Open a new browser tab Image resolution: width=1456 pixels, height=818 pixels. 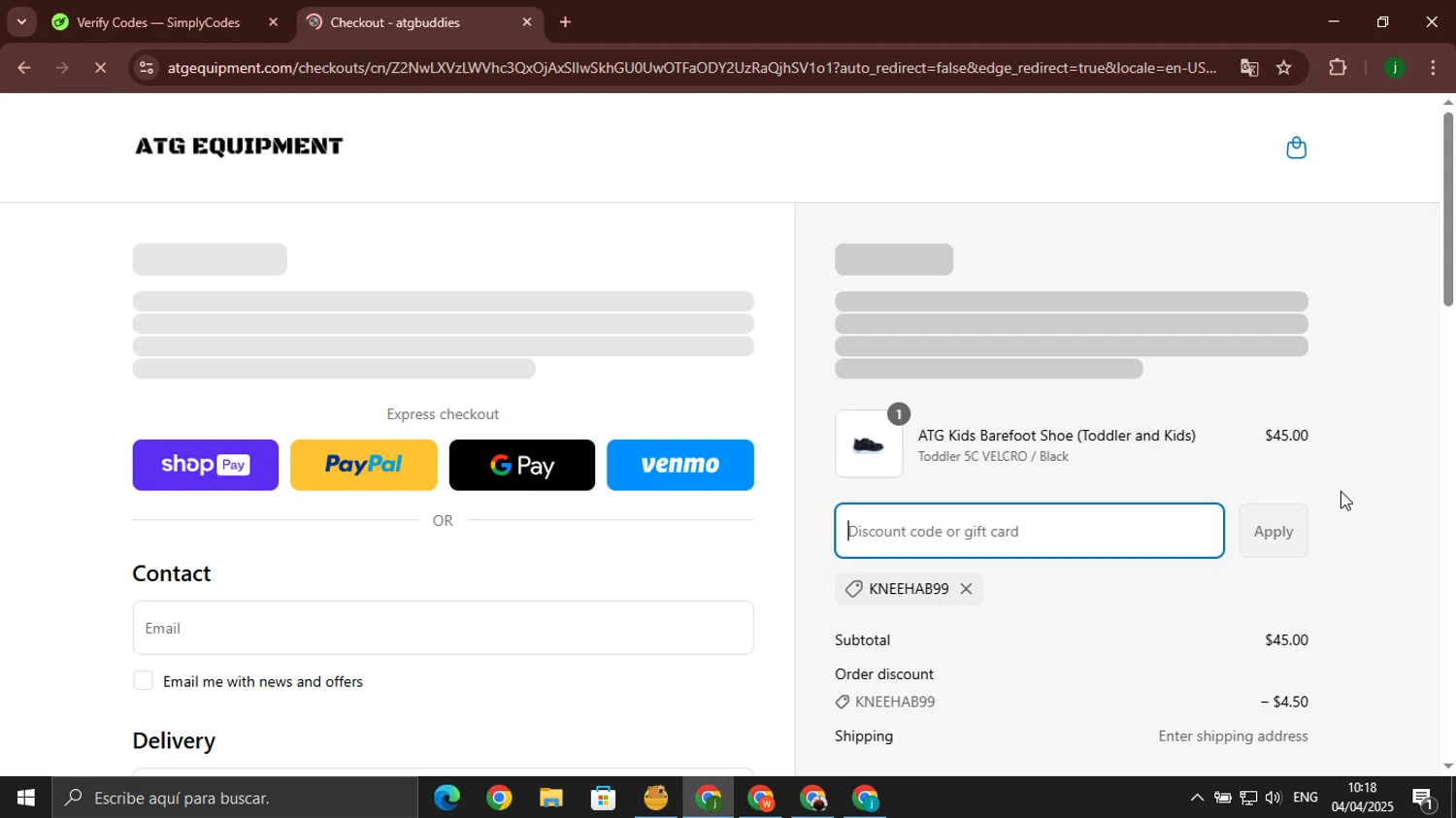pos(565,22)
